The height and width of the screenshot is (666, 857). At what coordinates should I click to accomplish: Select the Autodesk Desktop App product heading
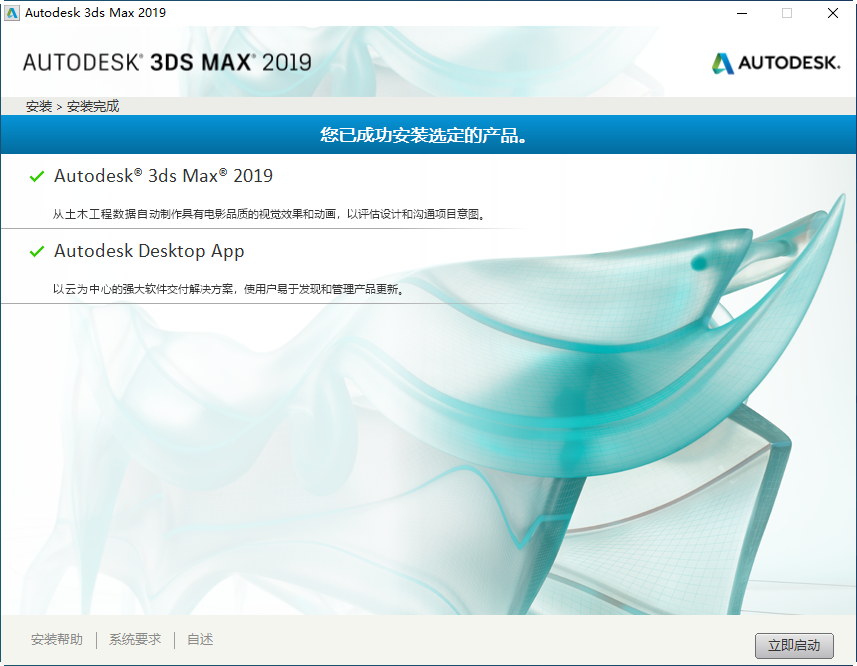(149, 251)
